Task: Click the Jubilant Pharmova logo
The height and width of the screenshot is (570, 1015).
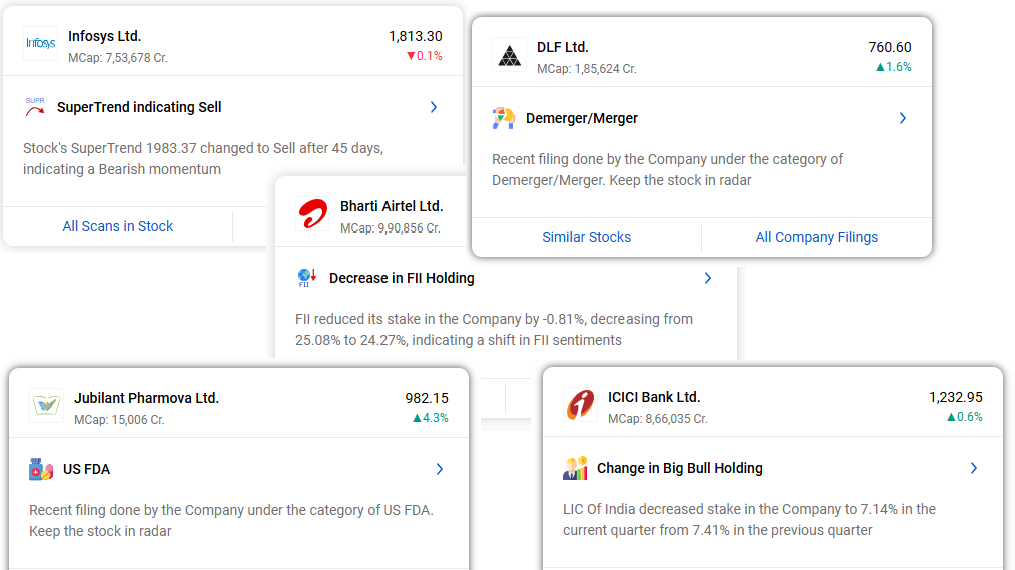Action: click(47, 406)
